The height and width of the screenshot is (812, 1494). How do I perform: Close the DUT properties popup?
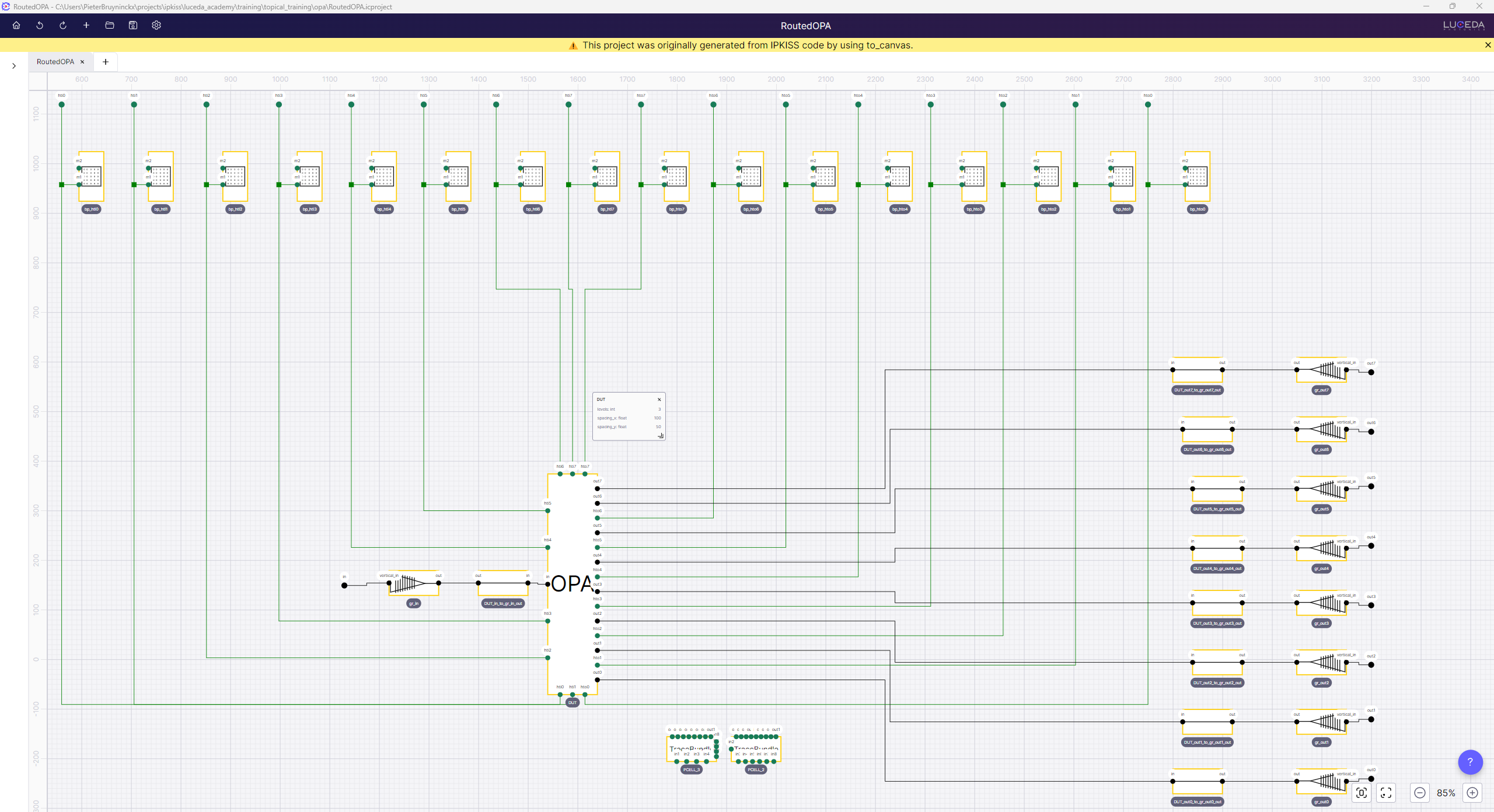coord(659,400)
